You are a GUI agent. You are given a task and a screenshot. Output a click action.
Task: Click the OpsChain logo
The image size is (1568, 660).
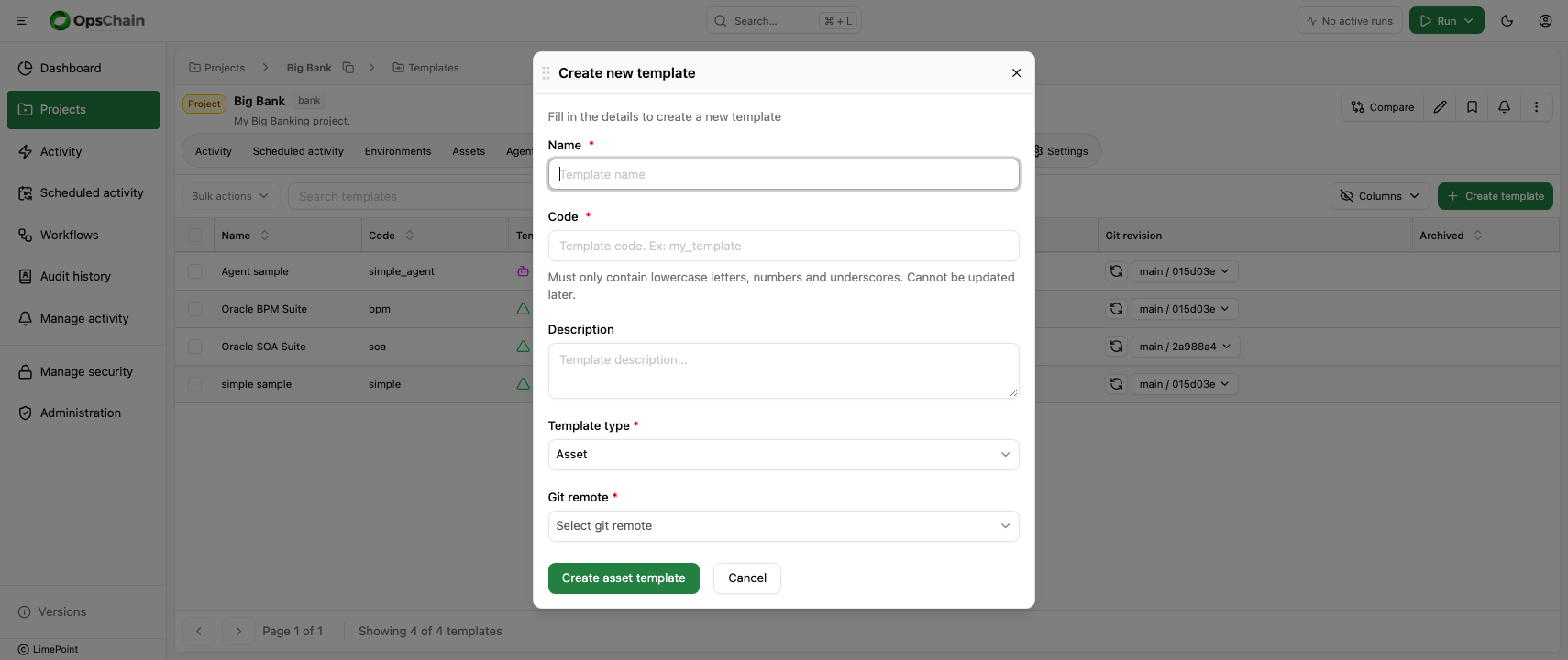97,20
